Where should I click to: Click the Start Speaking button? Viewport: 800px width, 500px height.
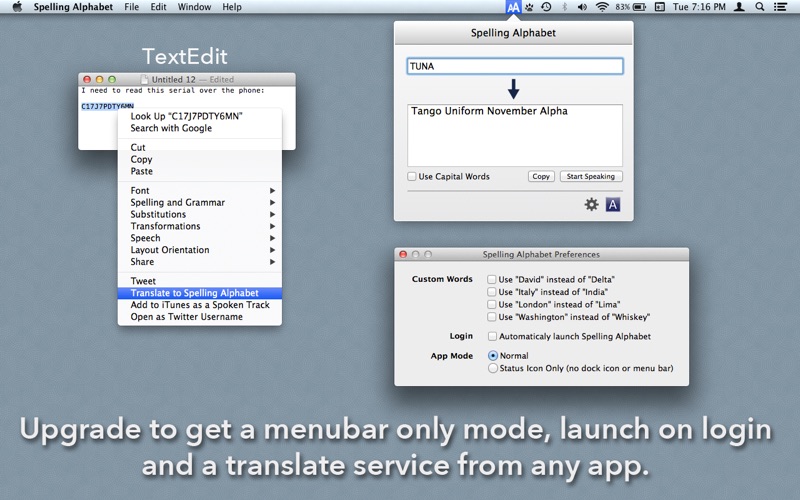click(591, 177)
